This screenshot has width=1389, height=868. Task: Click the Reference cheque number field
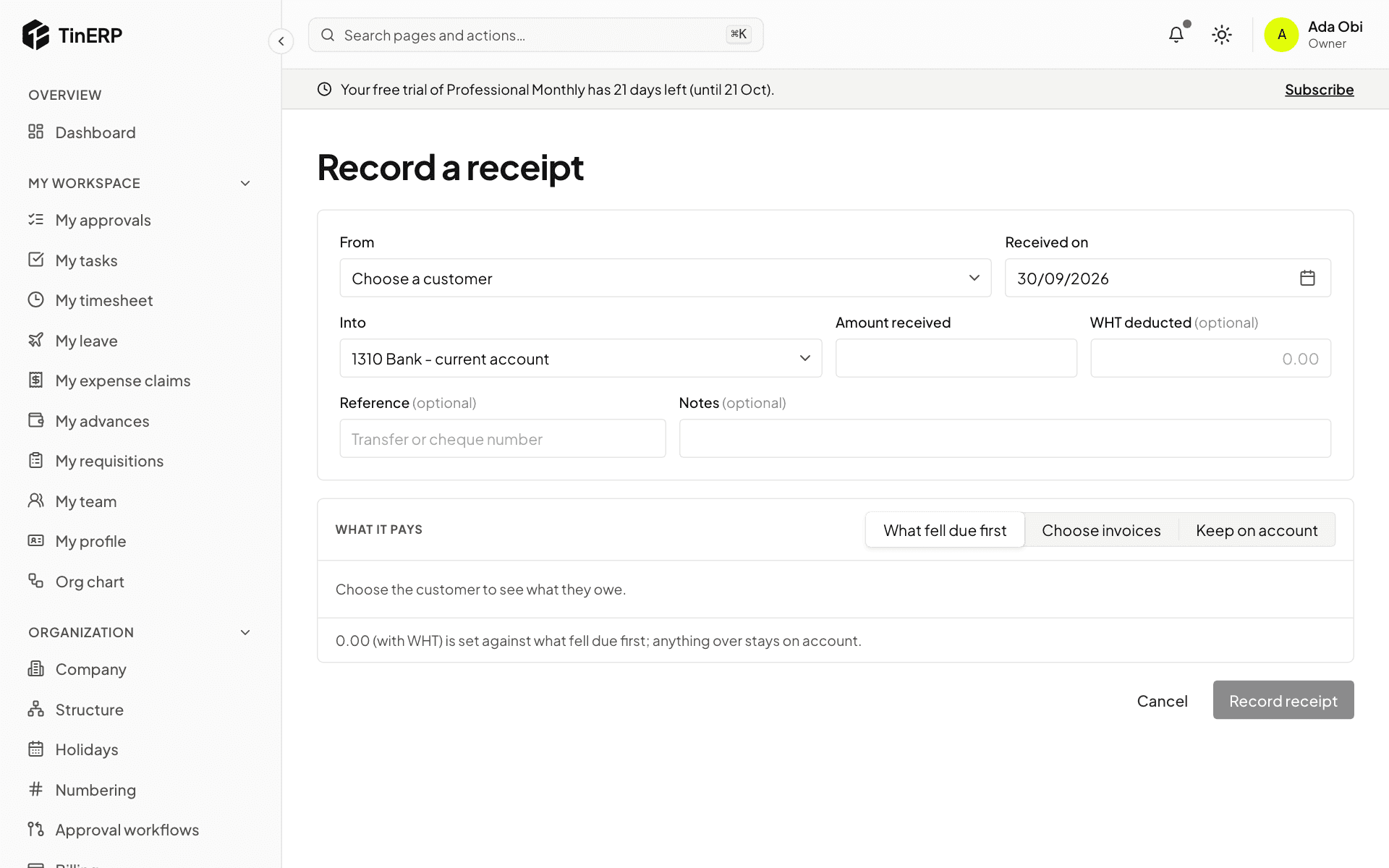tap(502, 438)
